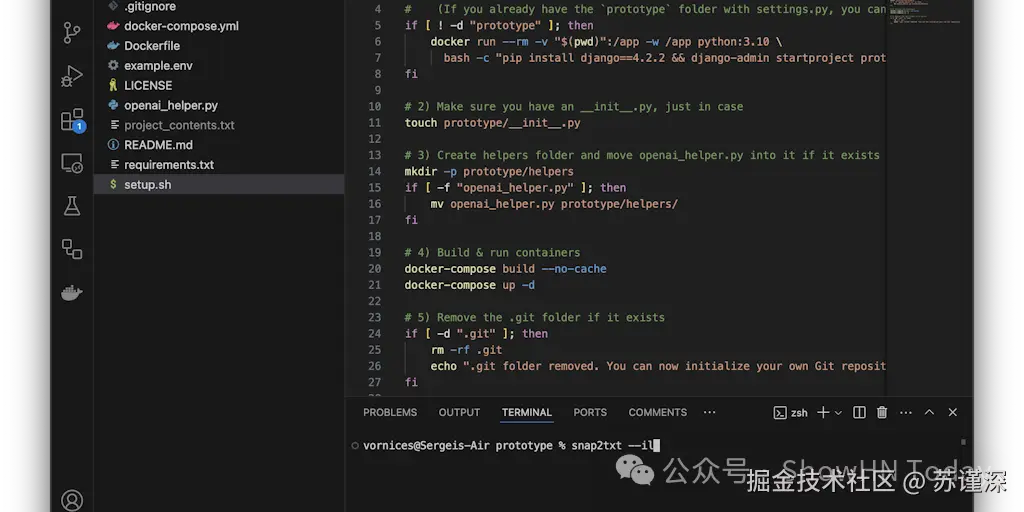The width and height of the screenshot is (1024, 512).
Task: Click the Dockerfile whale file icon
Action: 114,46
